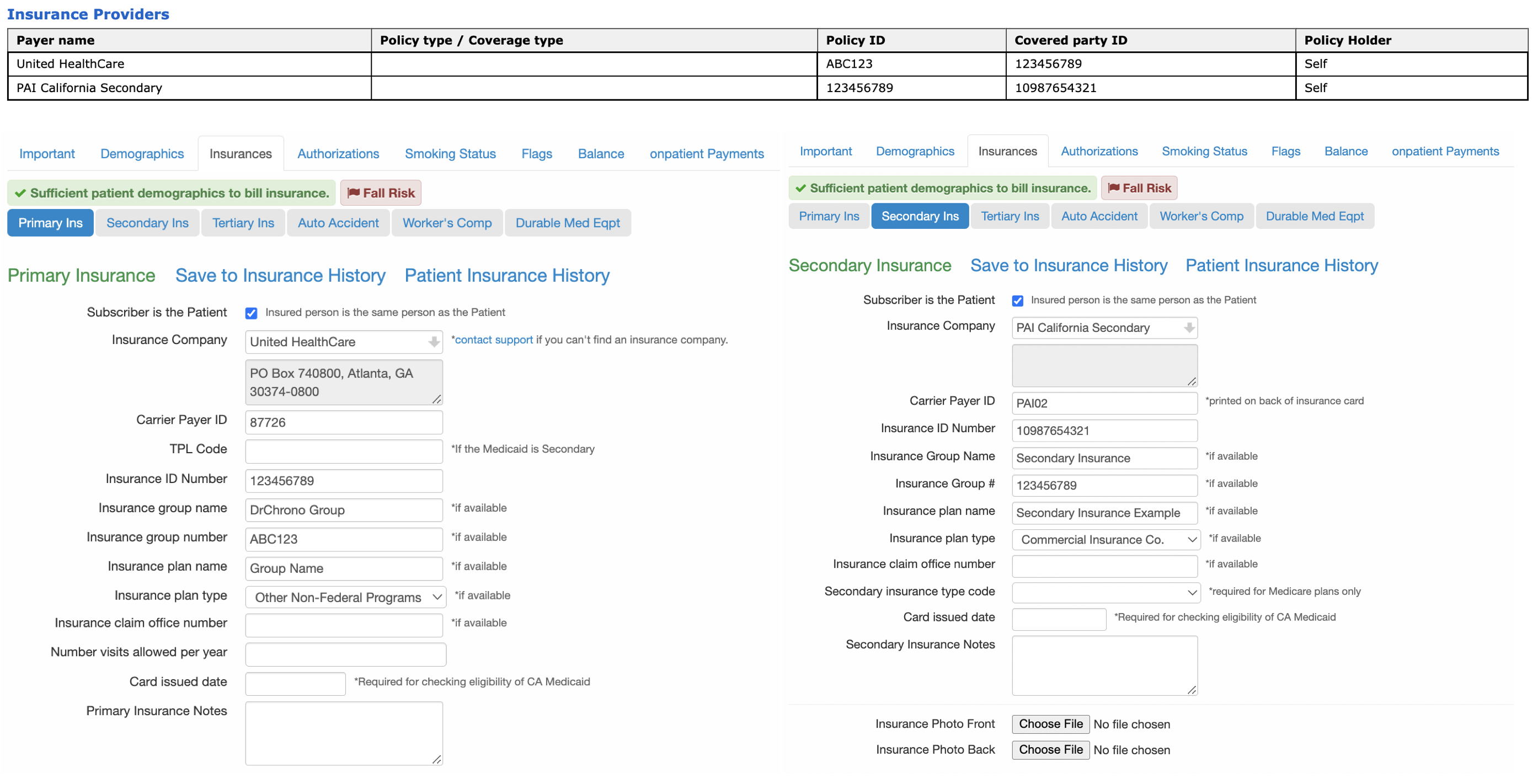Click Save to Insurance History for Secondary Insurance
Image resolution: width=1538 pixels, height=784 pixels.
[x=1069, y=266]
